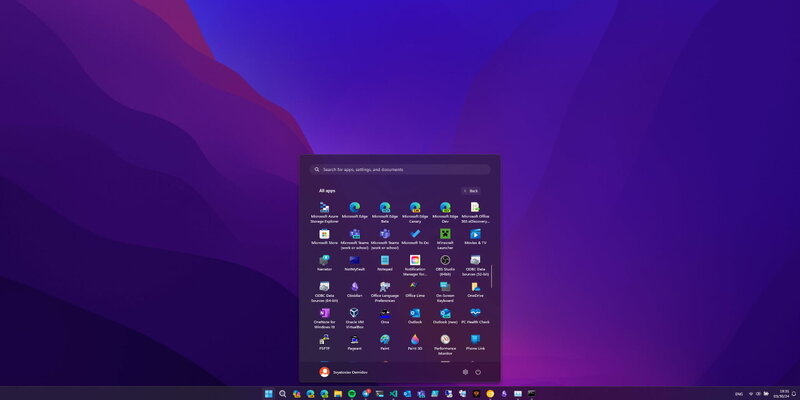Image resolution: width=800 pixels, height=400 pixels.
Task: Open Movies & TV app
Action: click(476, 237)
